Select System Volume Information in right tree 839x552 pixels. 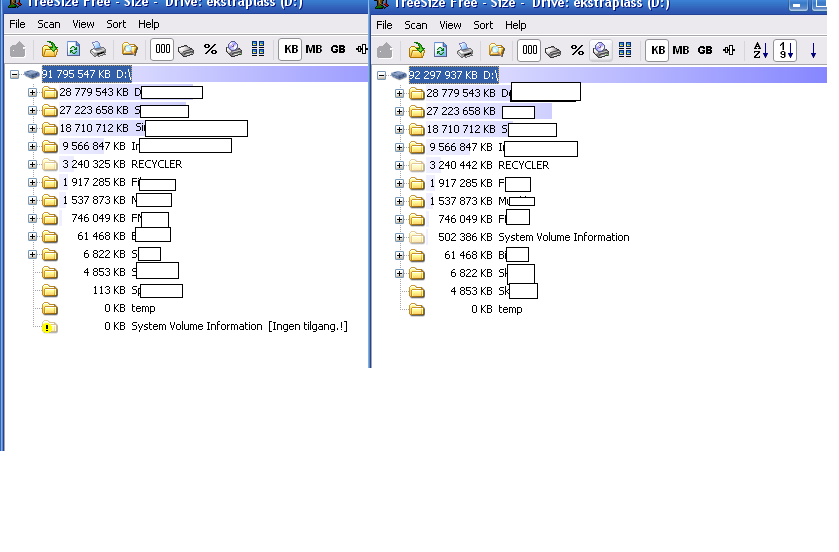pos(563,237)
